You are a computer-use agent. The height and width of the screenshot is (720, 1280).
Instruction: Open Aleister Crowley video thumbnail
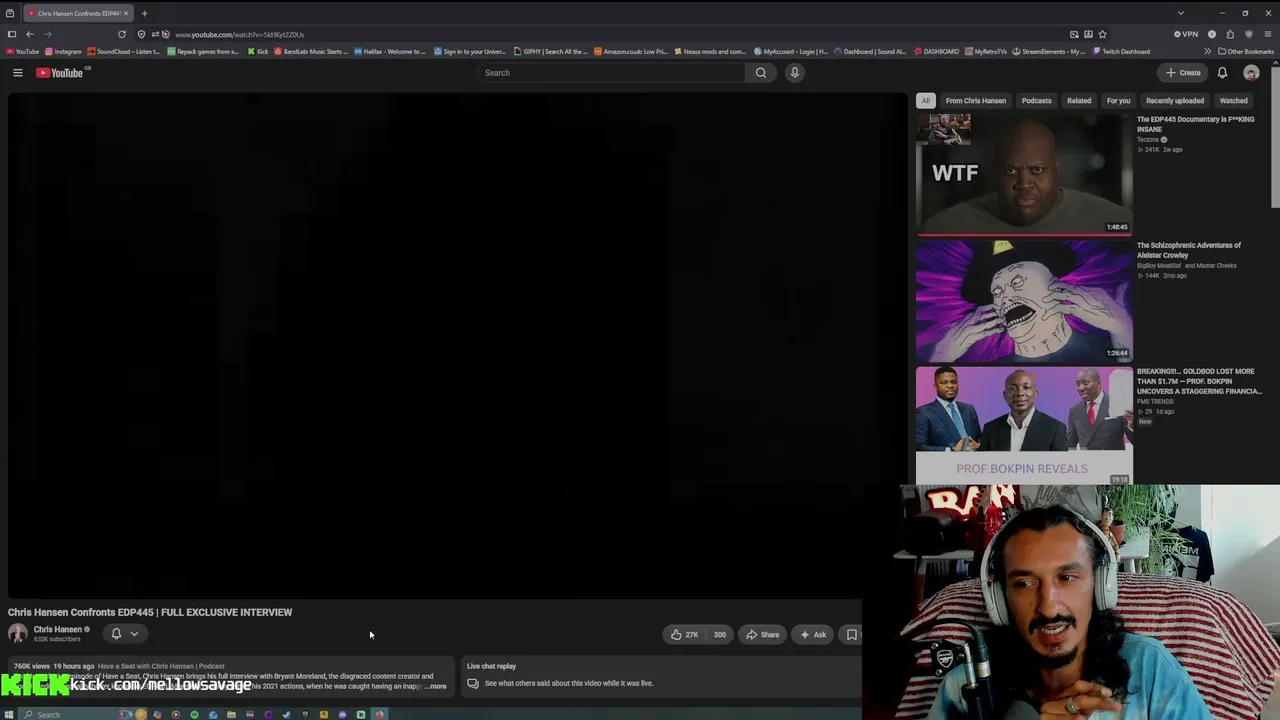click(1024, 300)
